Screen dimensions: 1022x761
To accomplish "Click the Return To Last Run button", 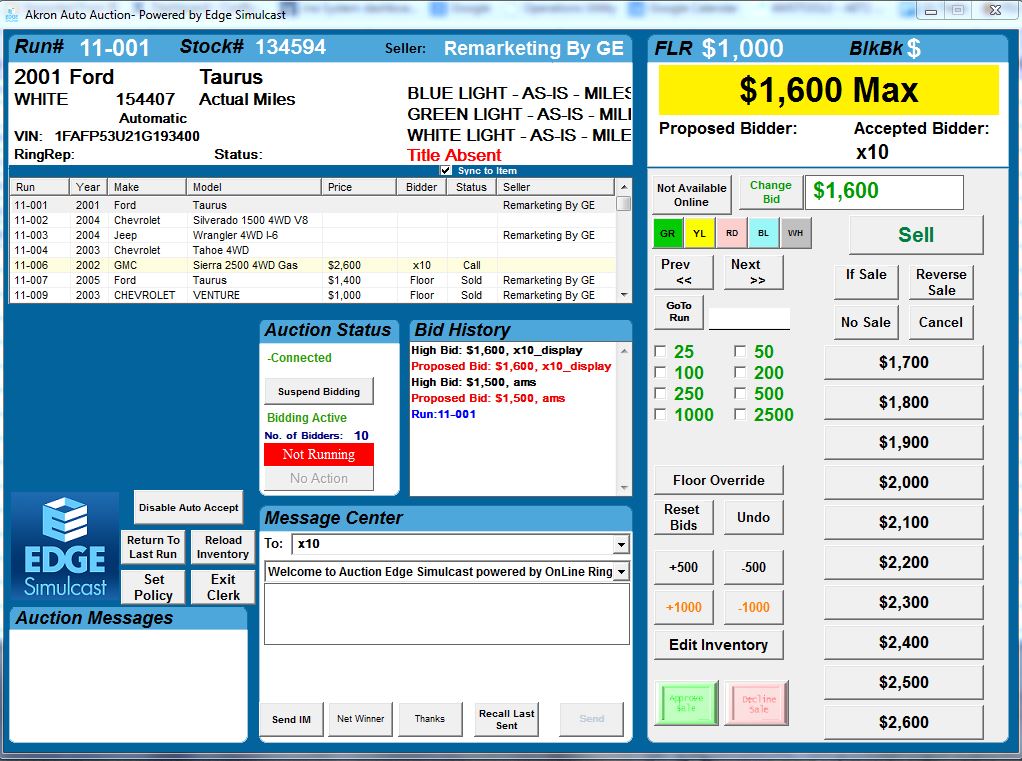I will point(153,547).
